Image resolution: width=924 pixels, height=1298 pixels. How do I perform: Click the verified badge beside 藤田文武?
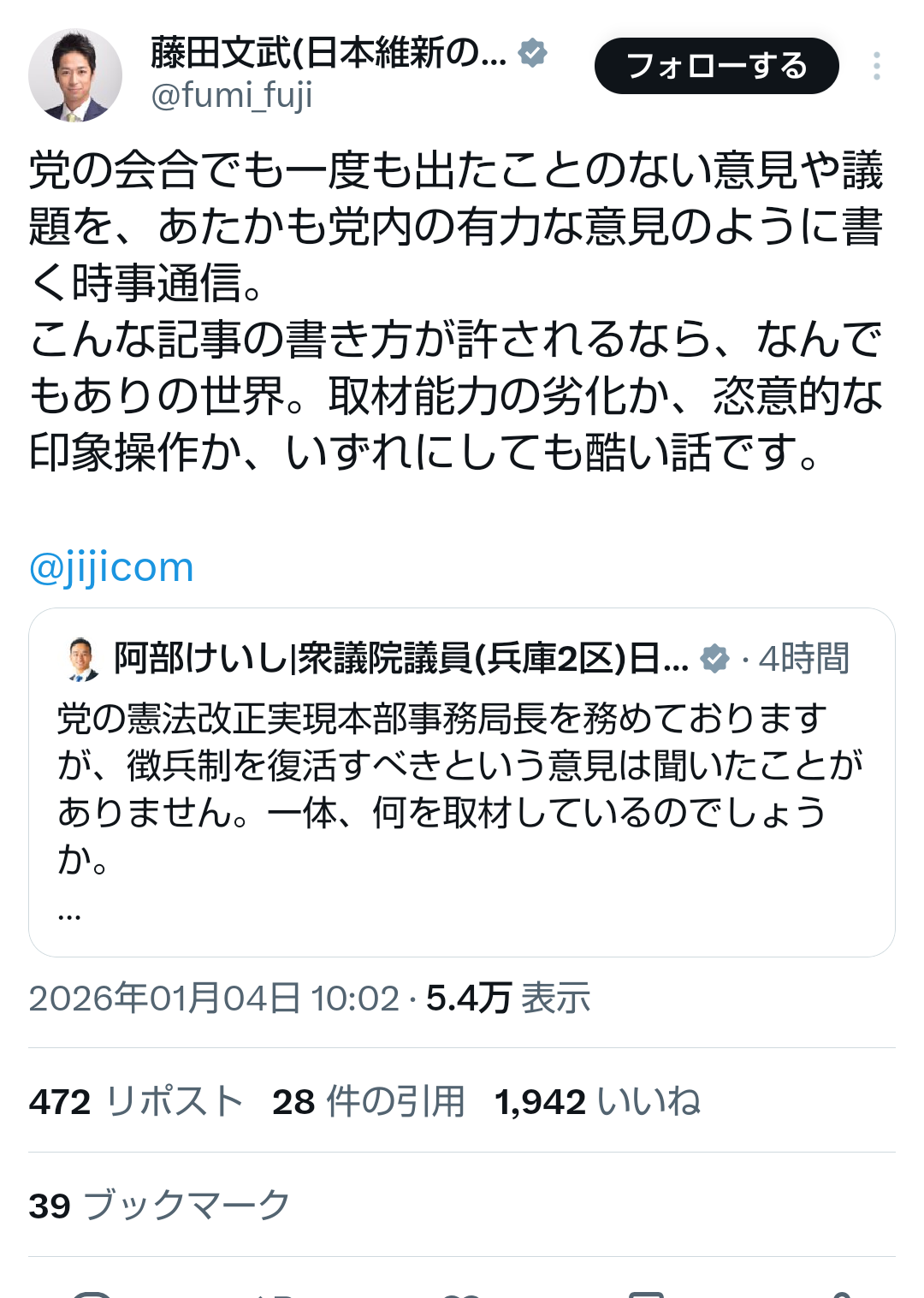pyautogui.click(x=532, y=53)
